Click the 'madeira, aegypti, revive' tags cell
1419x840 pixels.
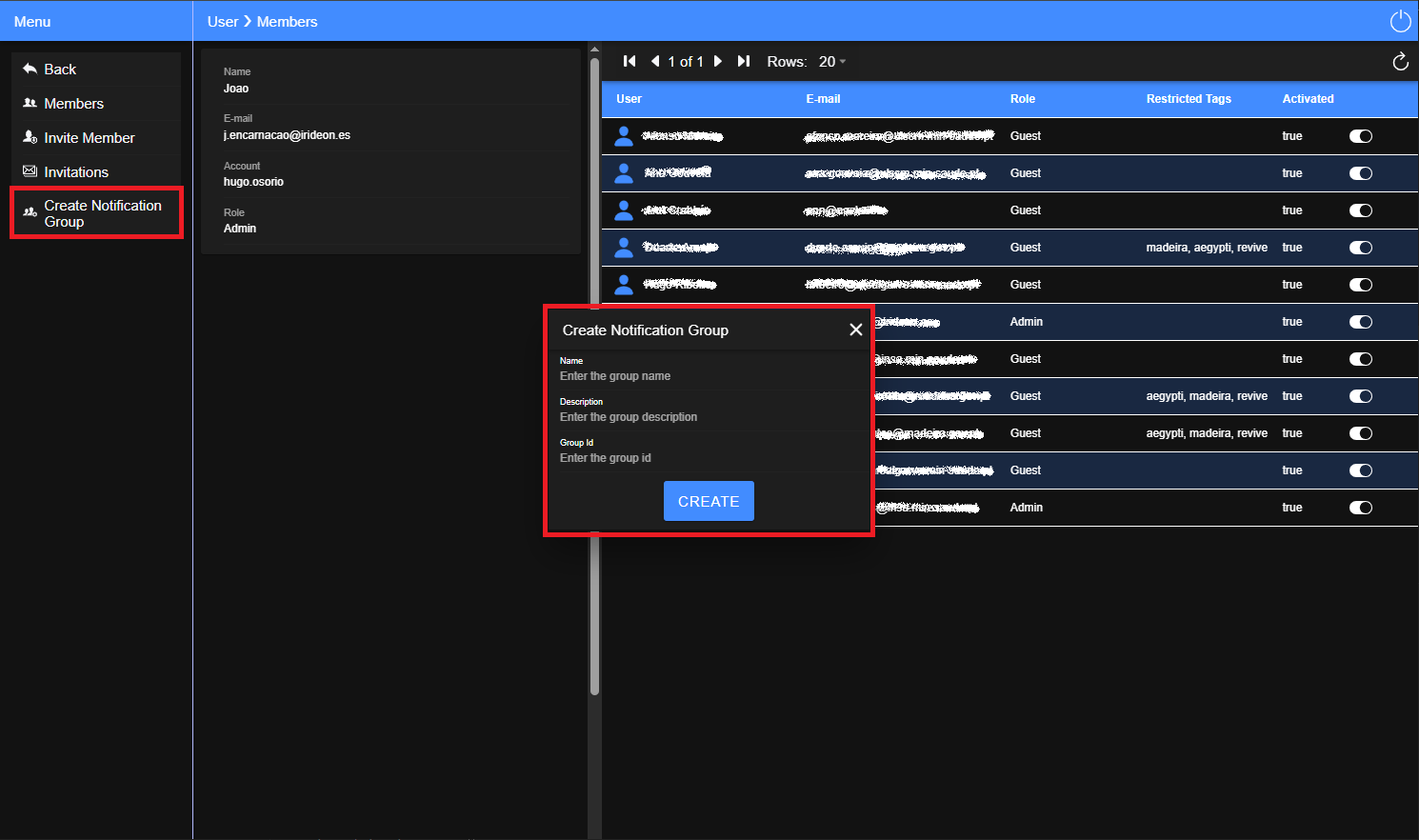click(x=1207, y=248)
